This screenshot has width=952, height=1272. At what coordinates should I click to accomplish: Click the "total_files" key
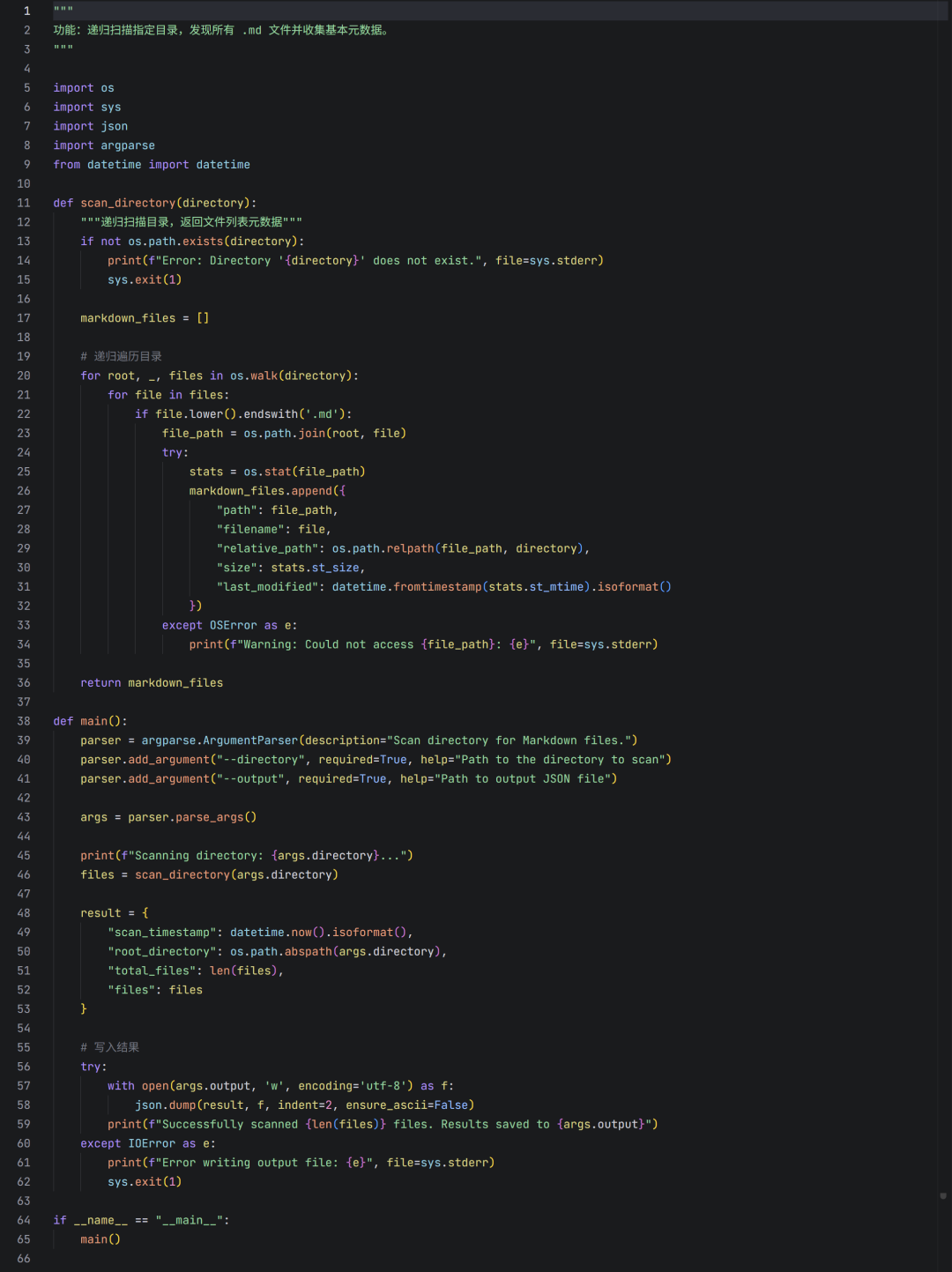(x=152, y=971)
